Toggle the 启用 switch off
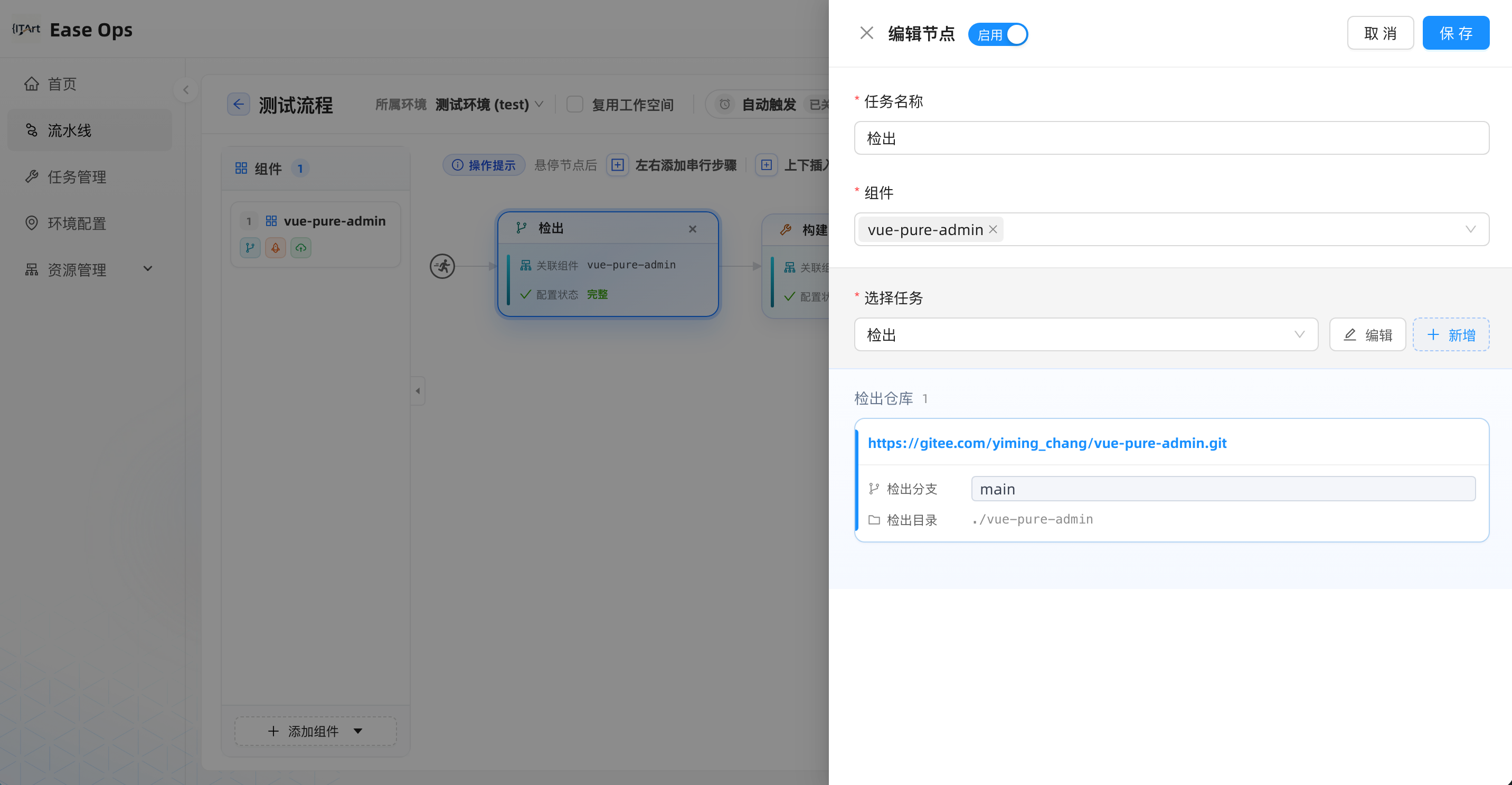 tap(998, 34)
